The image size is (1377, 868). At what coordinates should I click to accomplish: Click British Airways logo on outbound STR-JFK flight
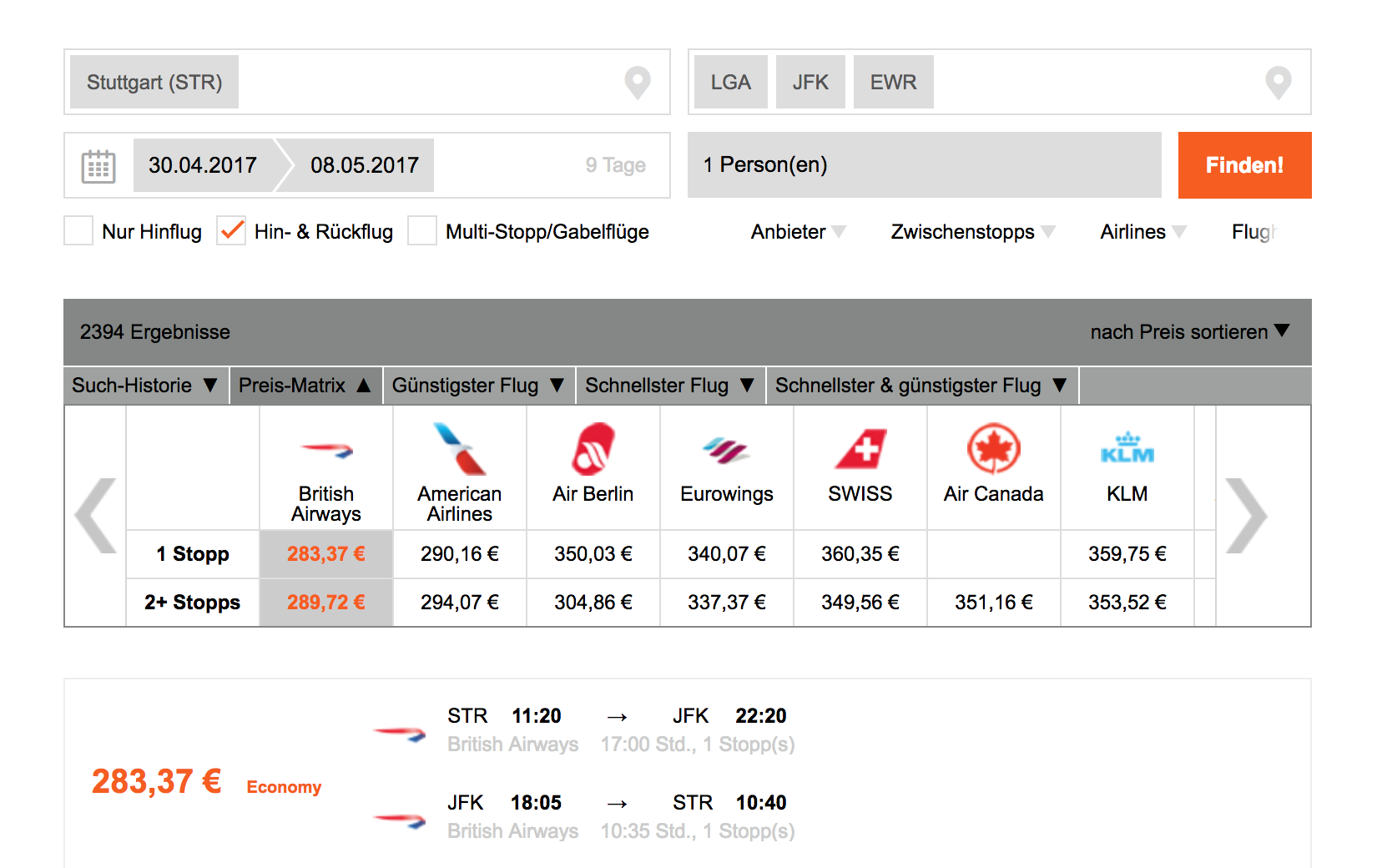399,734
